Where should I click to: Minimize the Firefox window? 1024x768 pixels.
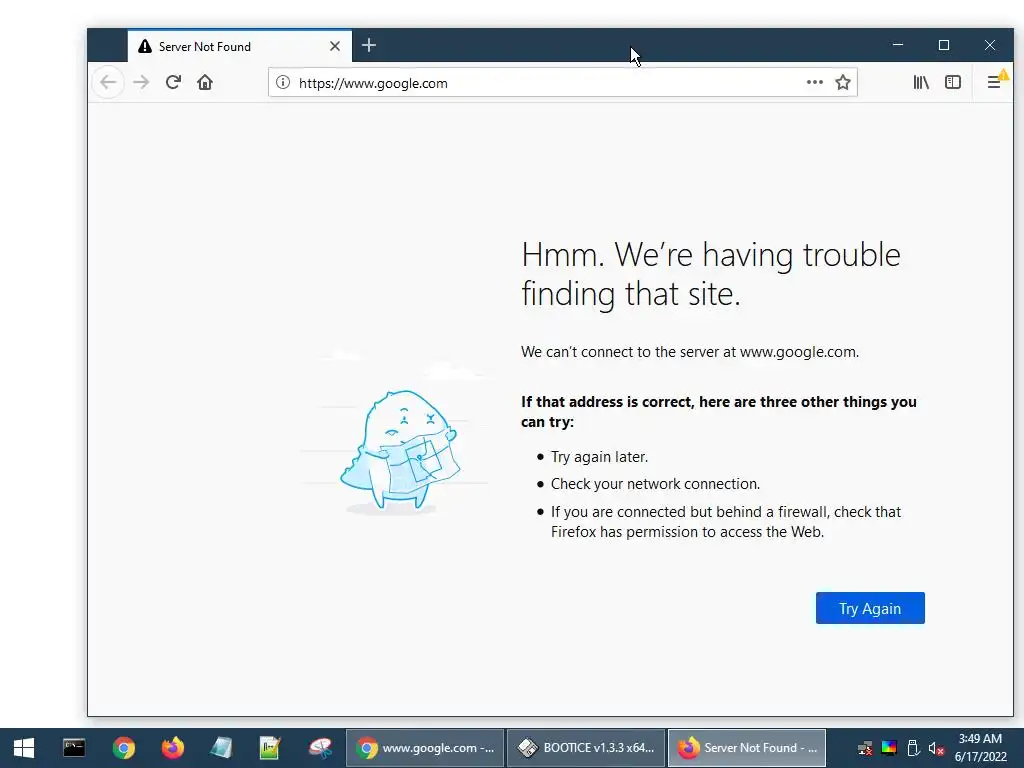pyautogui.click(x=898, y=45)
